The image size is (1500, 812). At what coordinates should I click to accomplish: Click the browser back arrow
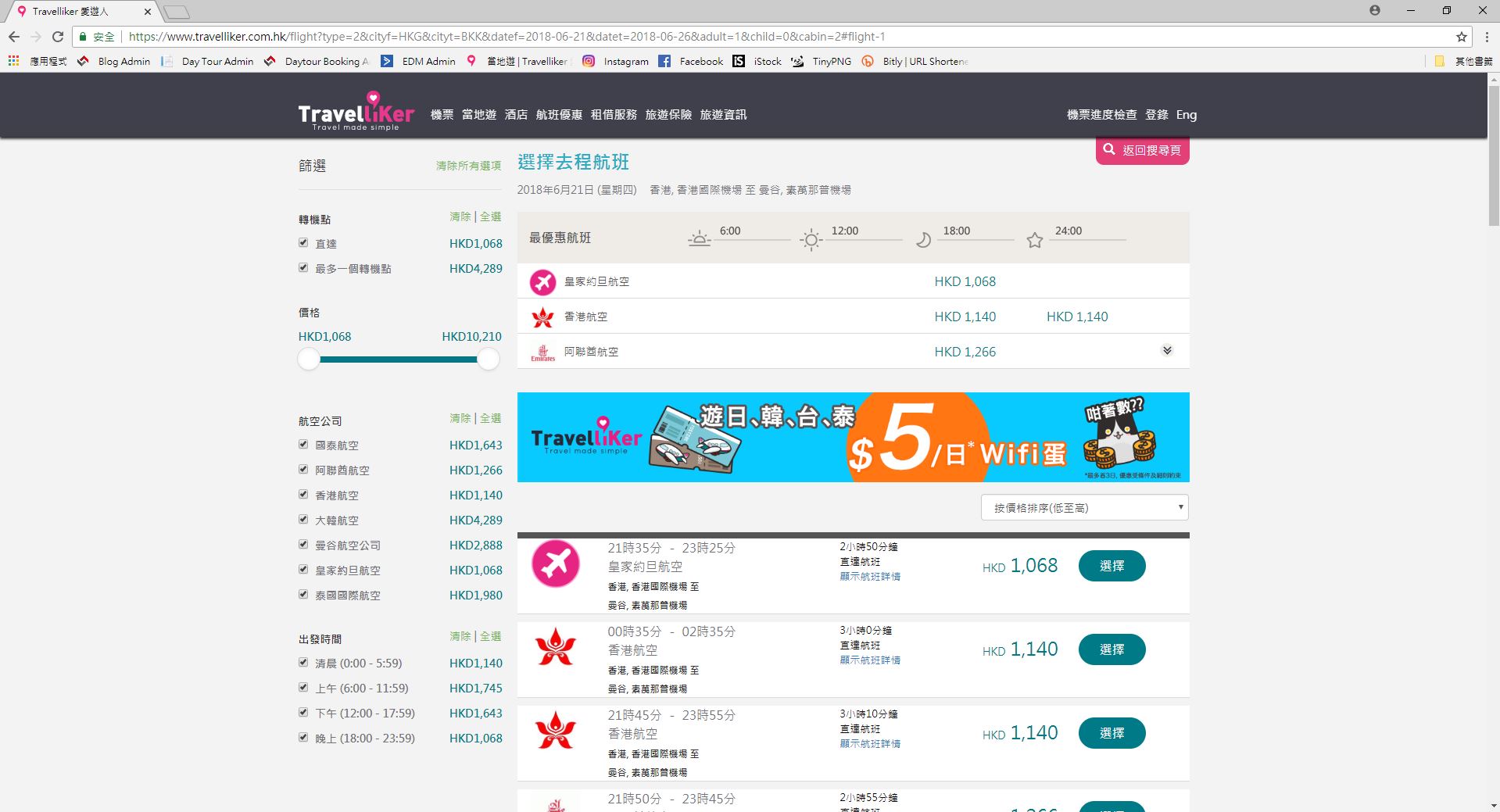click(x=14, y=37)
